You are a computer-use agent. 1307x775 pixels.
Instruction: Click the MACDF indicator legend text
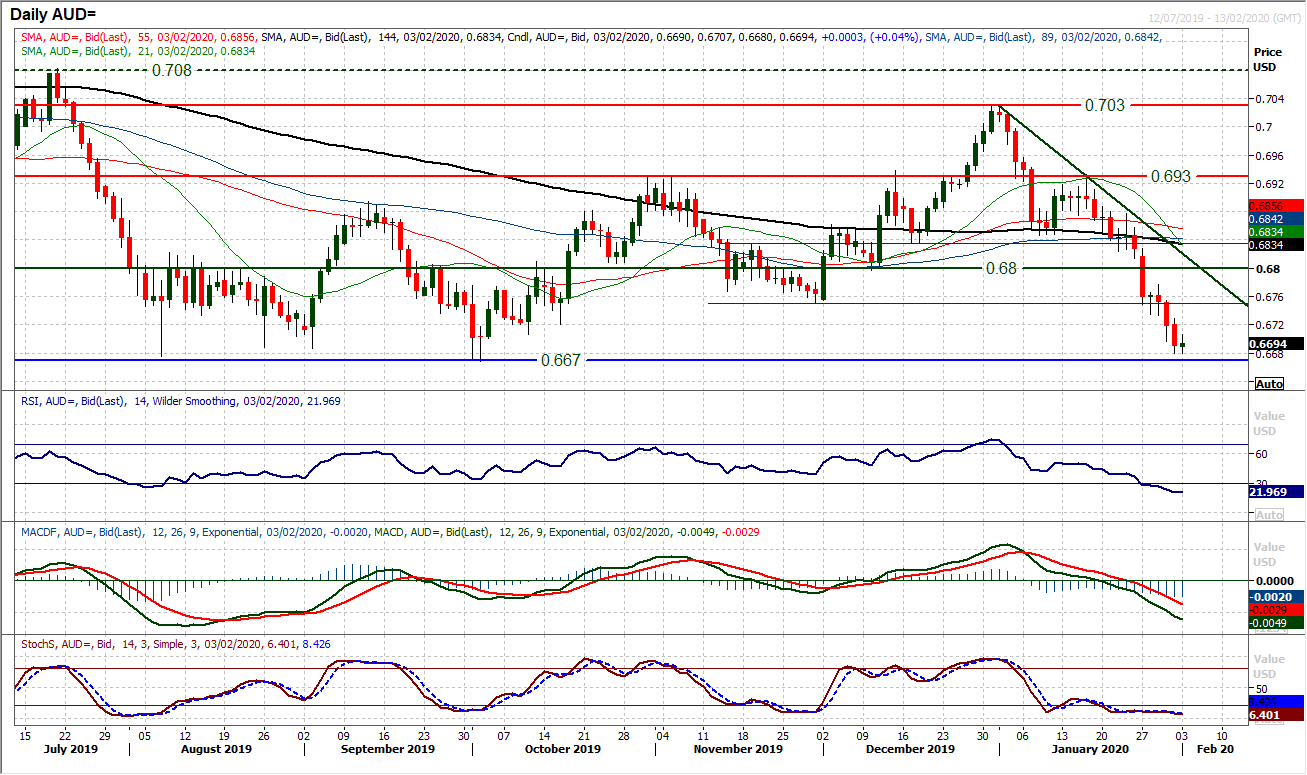(388, 532)
